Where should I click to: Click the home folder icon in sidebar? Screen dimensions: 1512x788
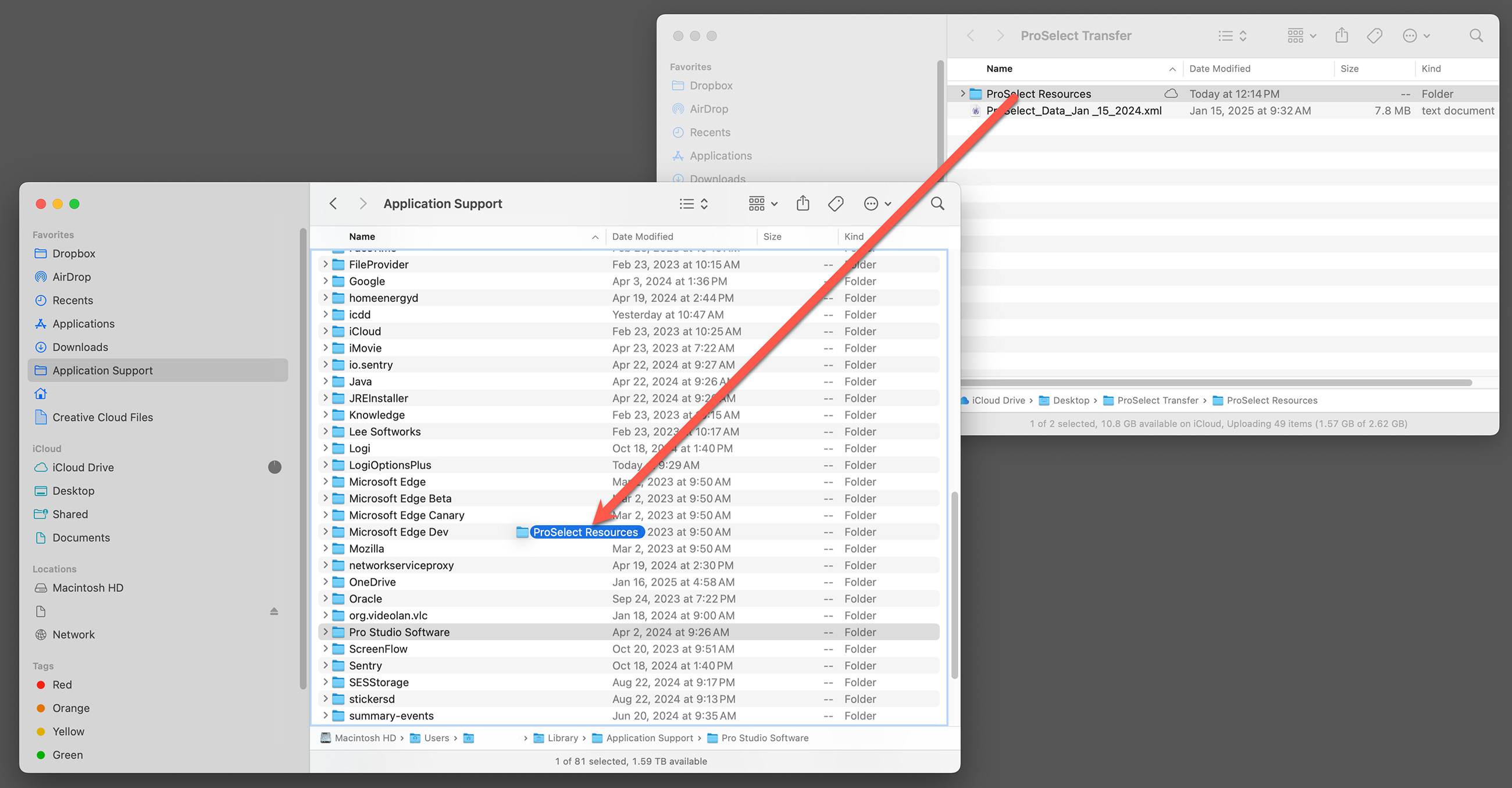(41, 393)
